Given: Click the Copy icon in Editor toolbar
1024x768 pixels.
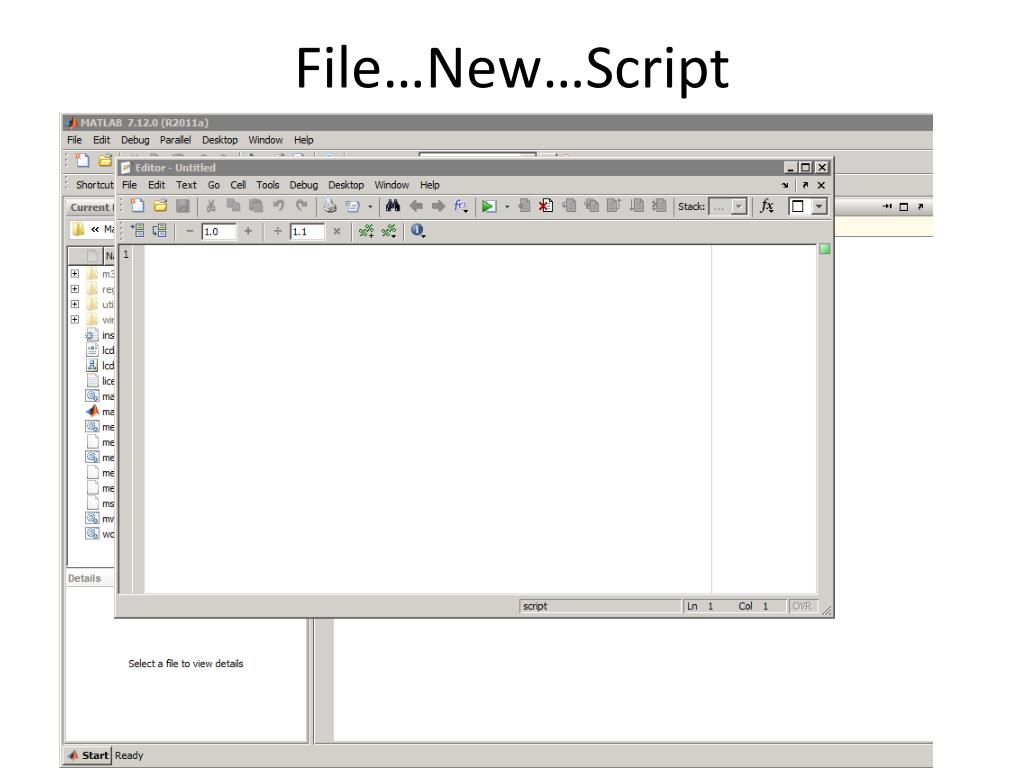Looking at the screenshot, I should [233, 206].
